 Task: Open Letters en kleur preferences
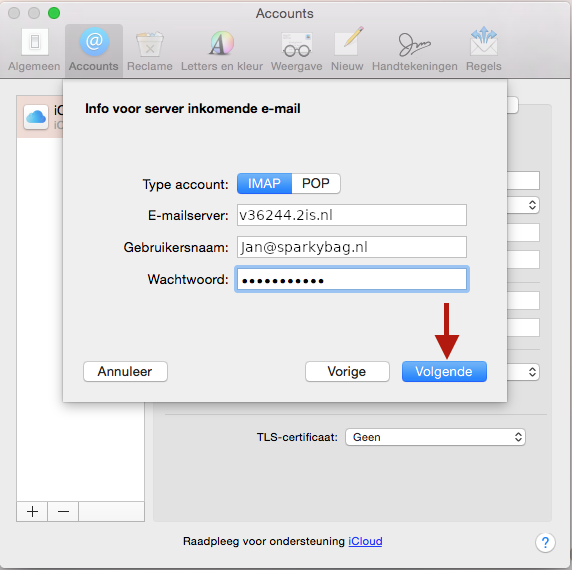pyautogui.click(x=222, y=50)
